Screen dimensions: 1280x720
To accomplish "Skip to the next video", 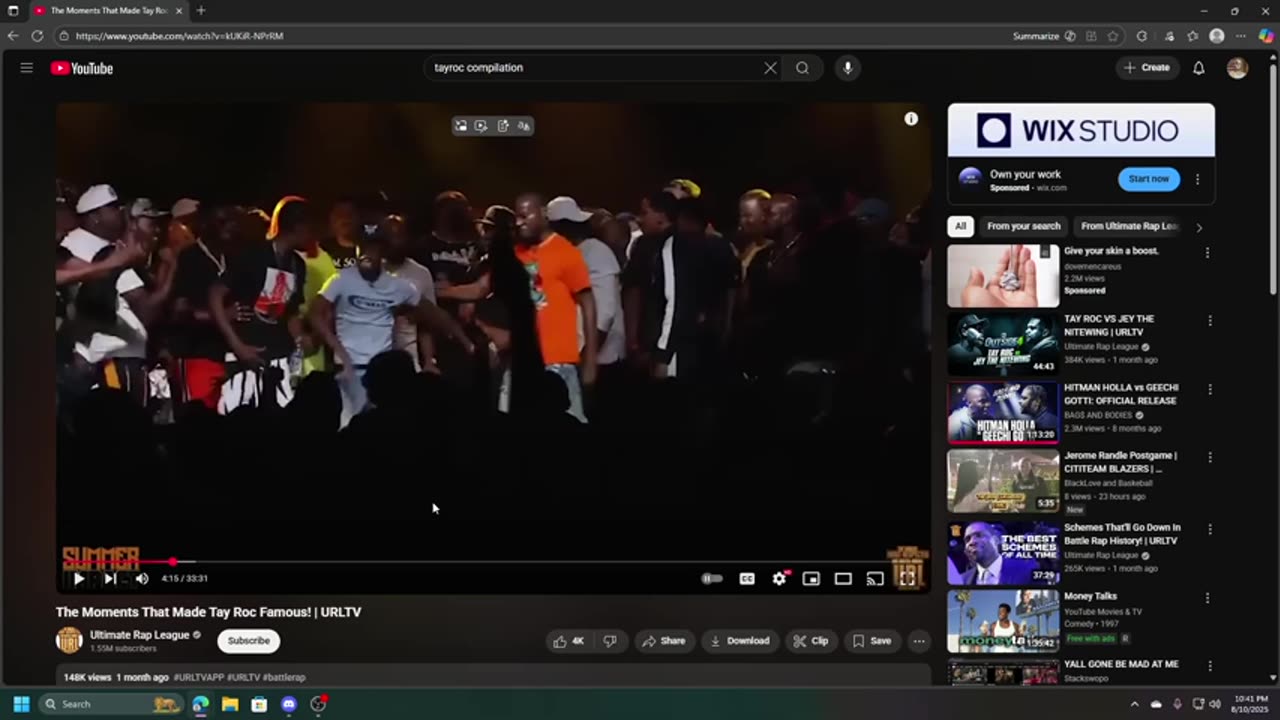I will coord(110,578).
